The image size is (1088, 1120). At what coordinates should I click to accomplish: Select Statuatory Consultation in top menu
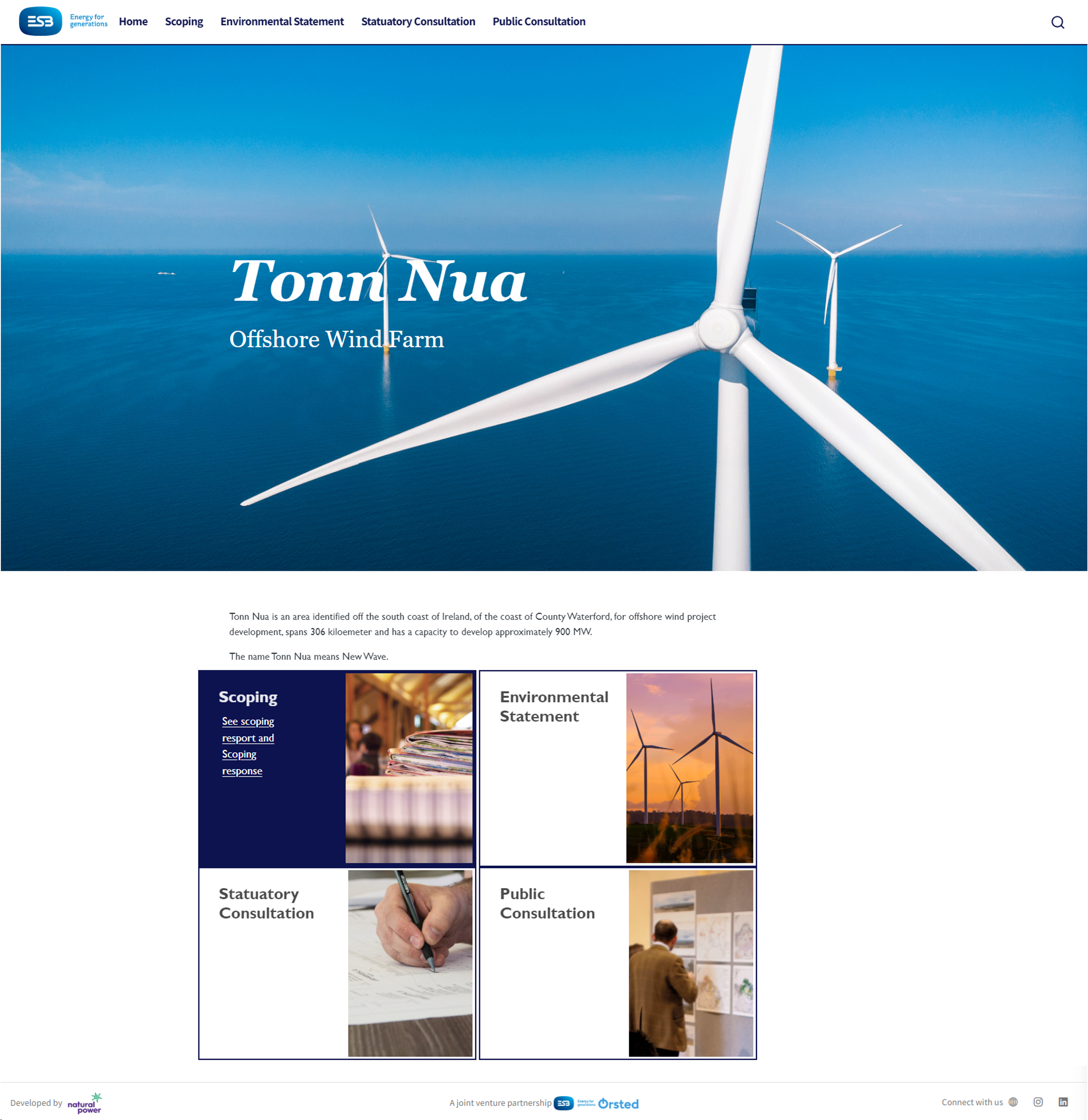[x=418, y=22]
